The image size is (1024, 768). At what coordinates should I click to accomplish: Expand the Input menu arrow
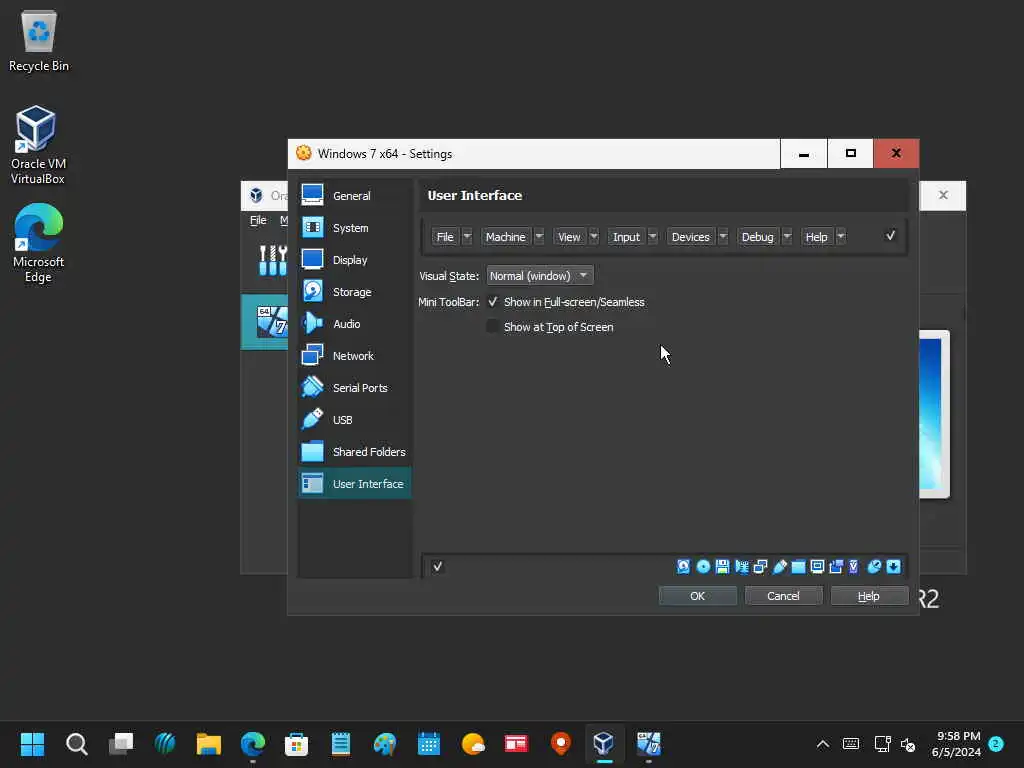pos(652,236)
